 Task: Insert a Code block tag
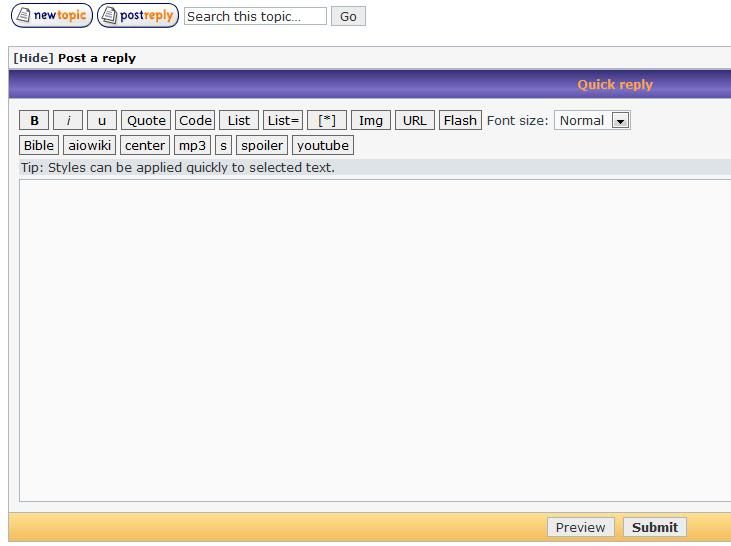[195, 120]
